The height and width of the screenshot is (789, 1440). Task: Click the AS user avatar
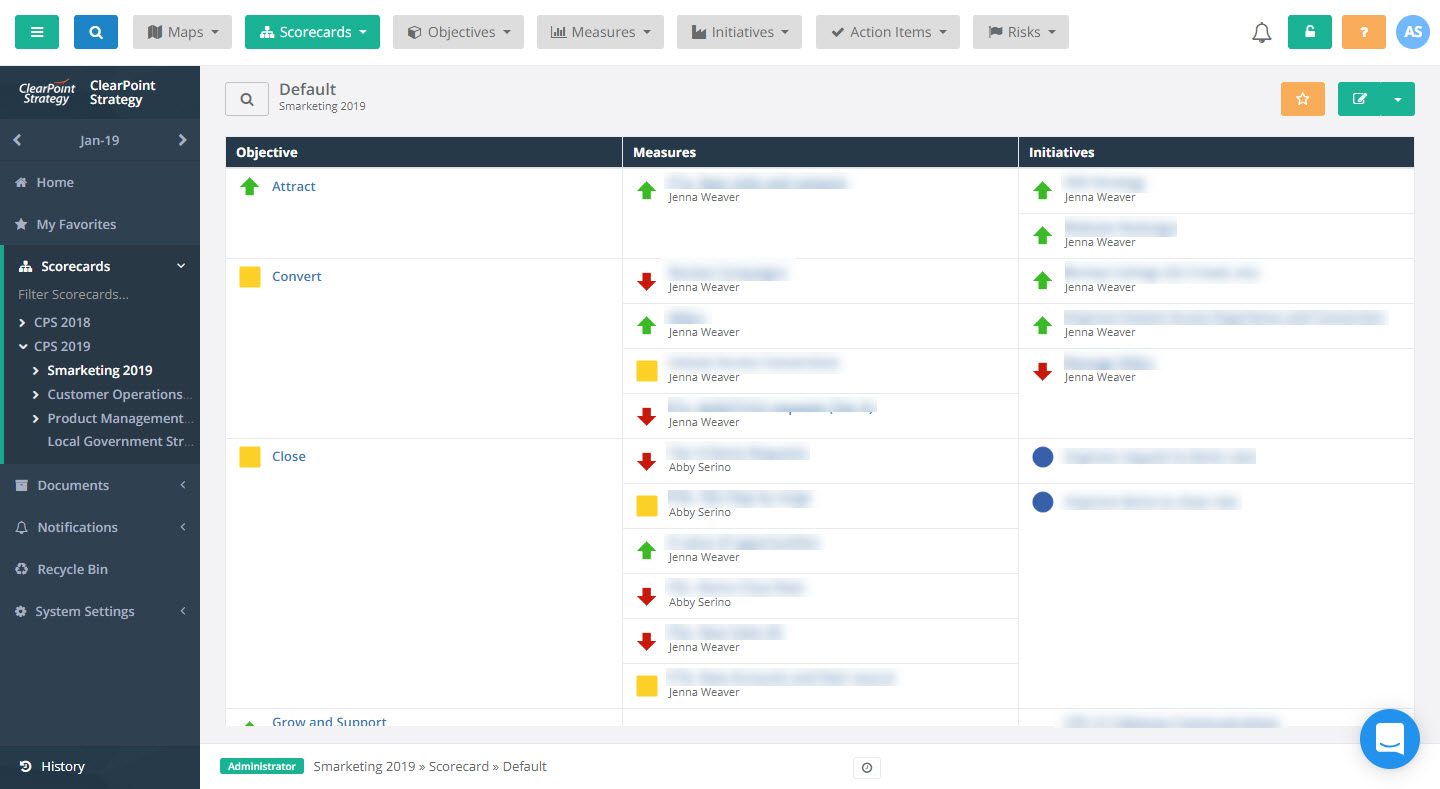[x=1413, y=31]
